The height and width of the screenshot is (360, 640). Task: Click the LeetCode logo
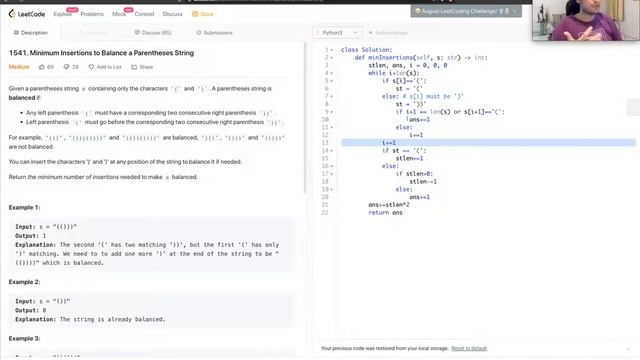click(27, 14)
